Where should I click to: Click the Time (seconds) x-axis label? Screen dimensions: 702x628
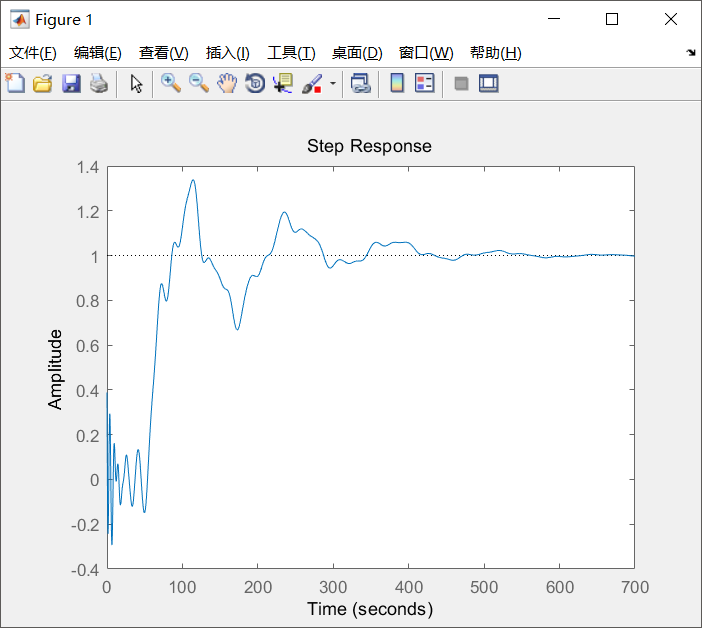pos(370,609)
